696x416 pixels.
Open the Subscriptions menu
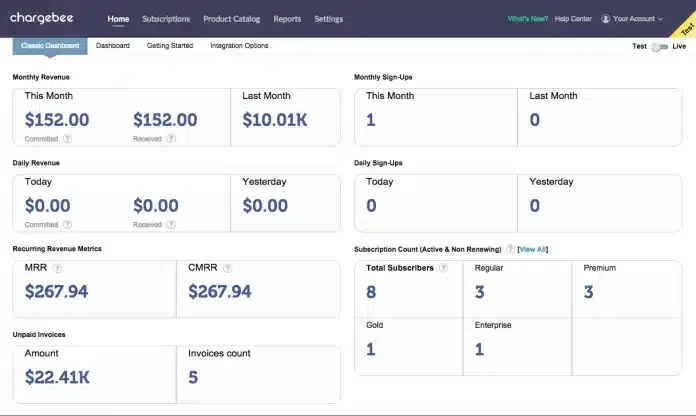[166, 19]
